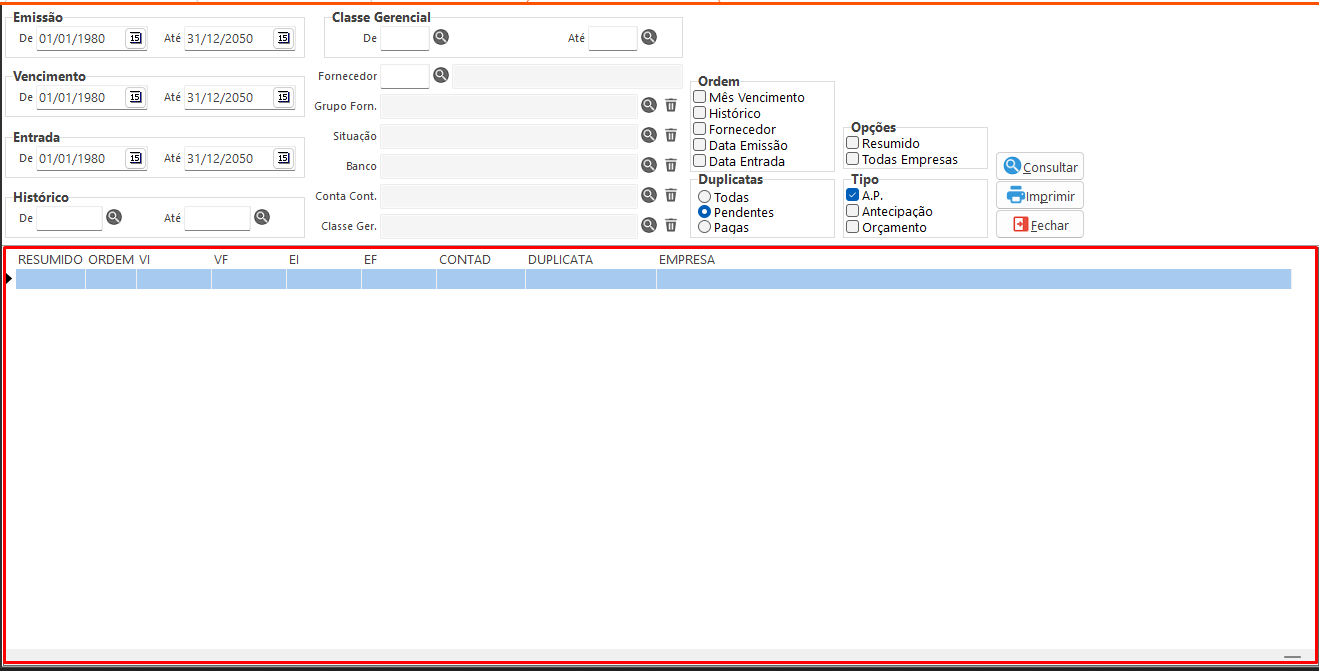Search Conta Cont. using magnifier icon
Screen dimensions: 1319x671
[648, 195]
